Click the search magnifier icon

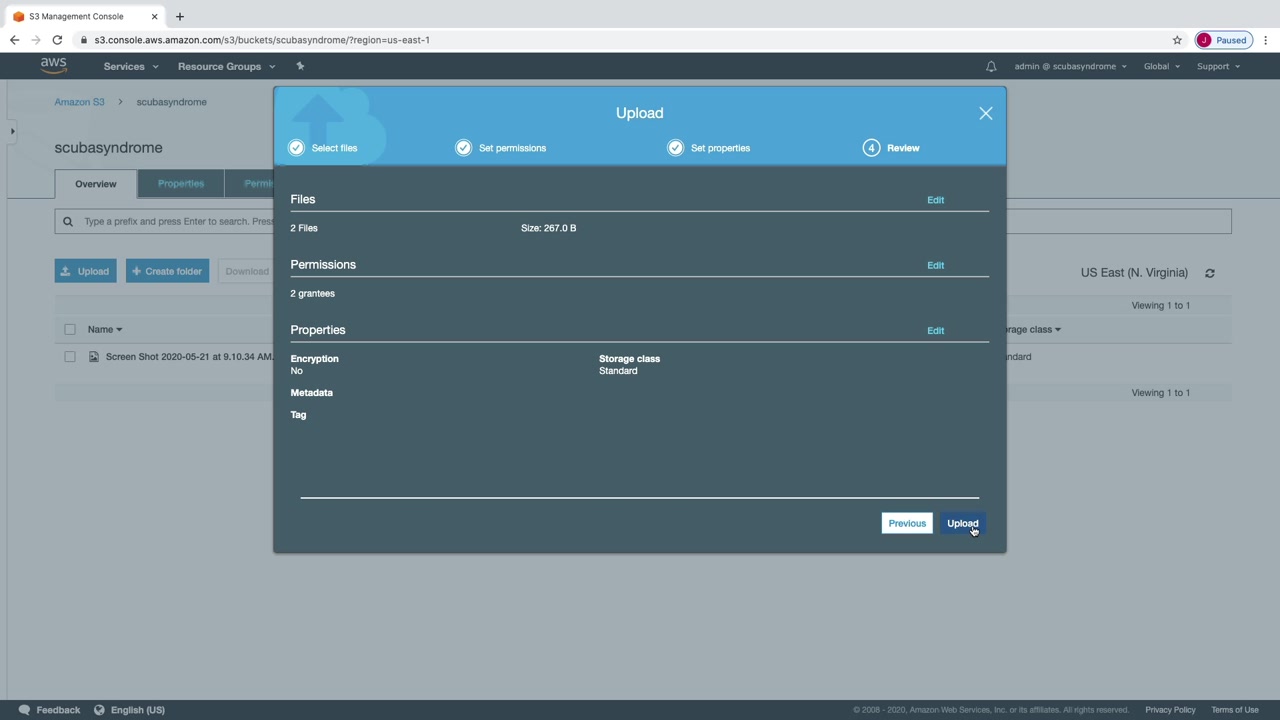[x=68, y=221]
